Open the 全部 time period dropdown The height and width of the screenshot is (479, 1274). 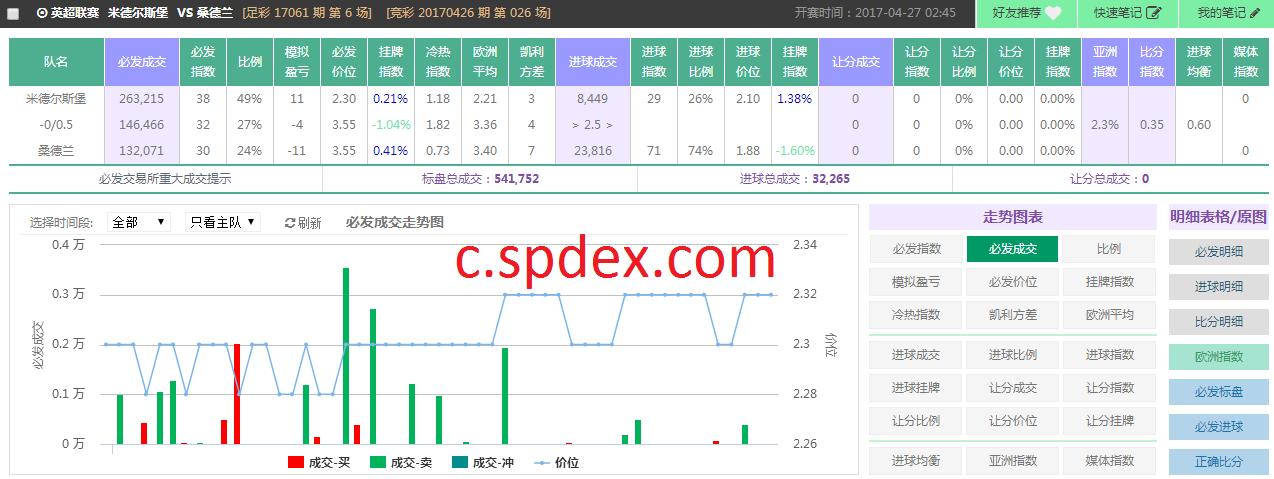[x=139, y=222]
